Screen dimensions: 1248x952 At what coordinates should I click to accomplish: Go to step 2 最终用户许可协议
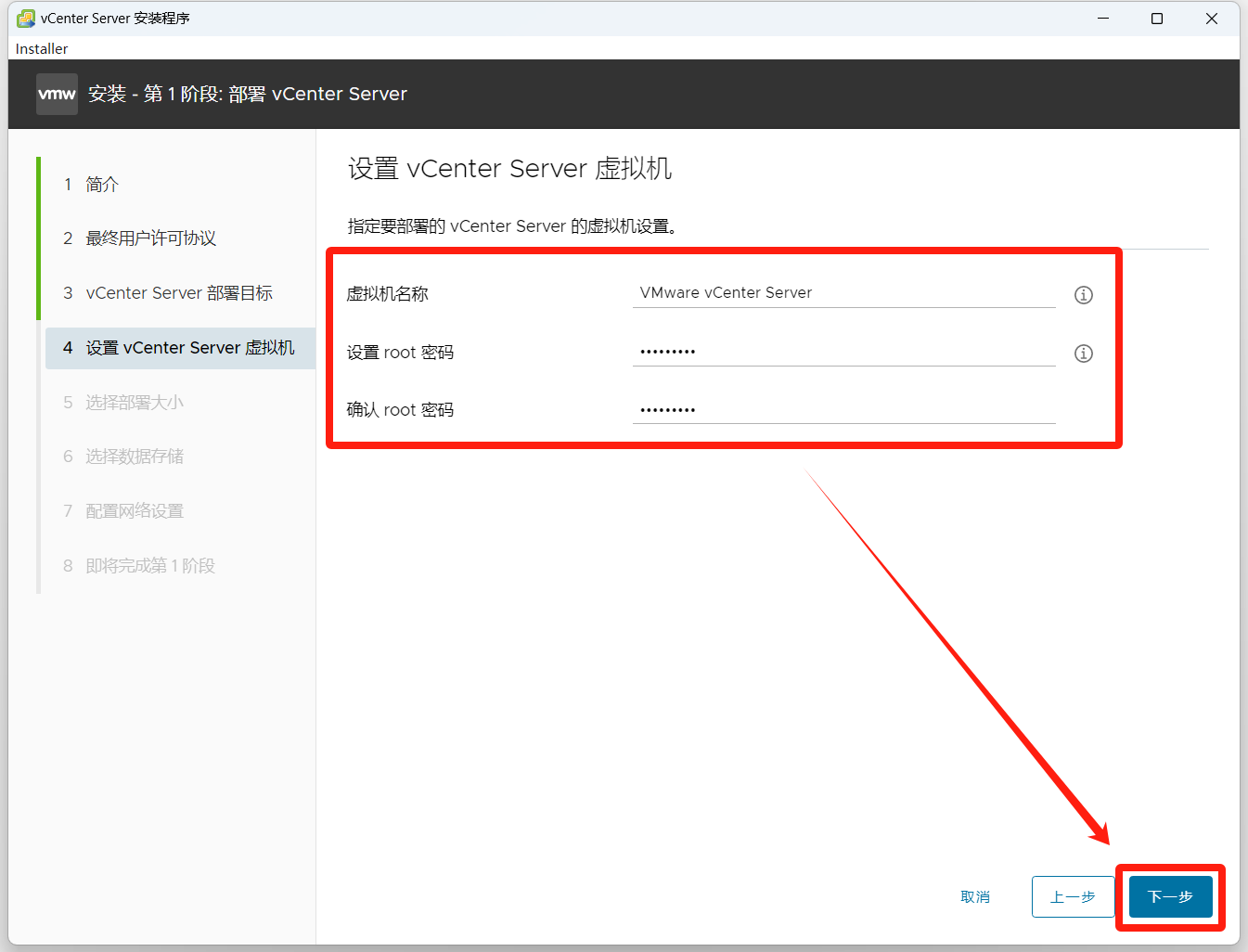[150, 238]
